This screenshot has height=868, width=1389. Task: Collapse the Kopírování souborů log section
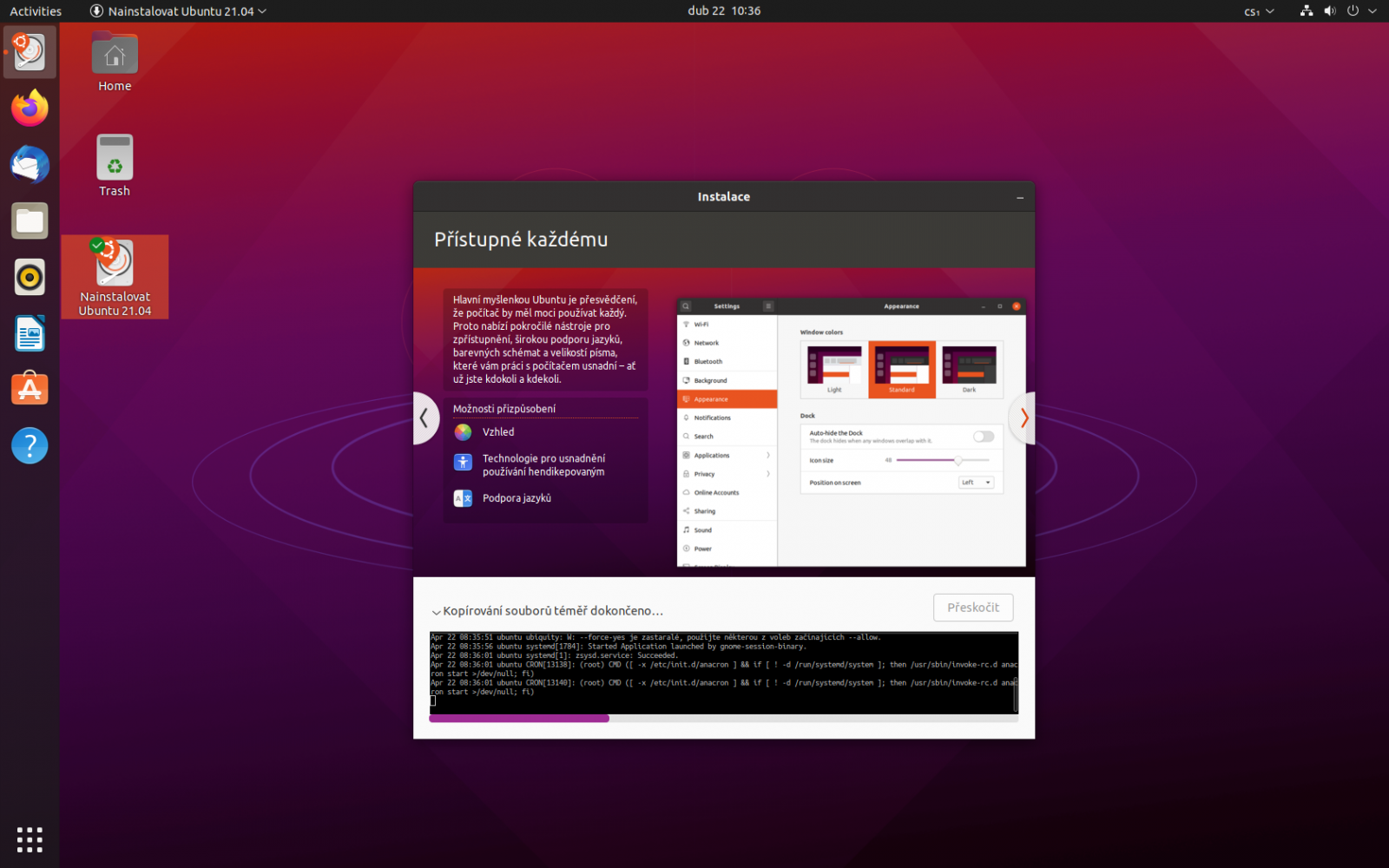click(437, 611)
